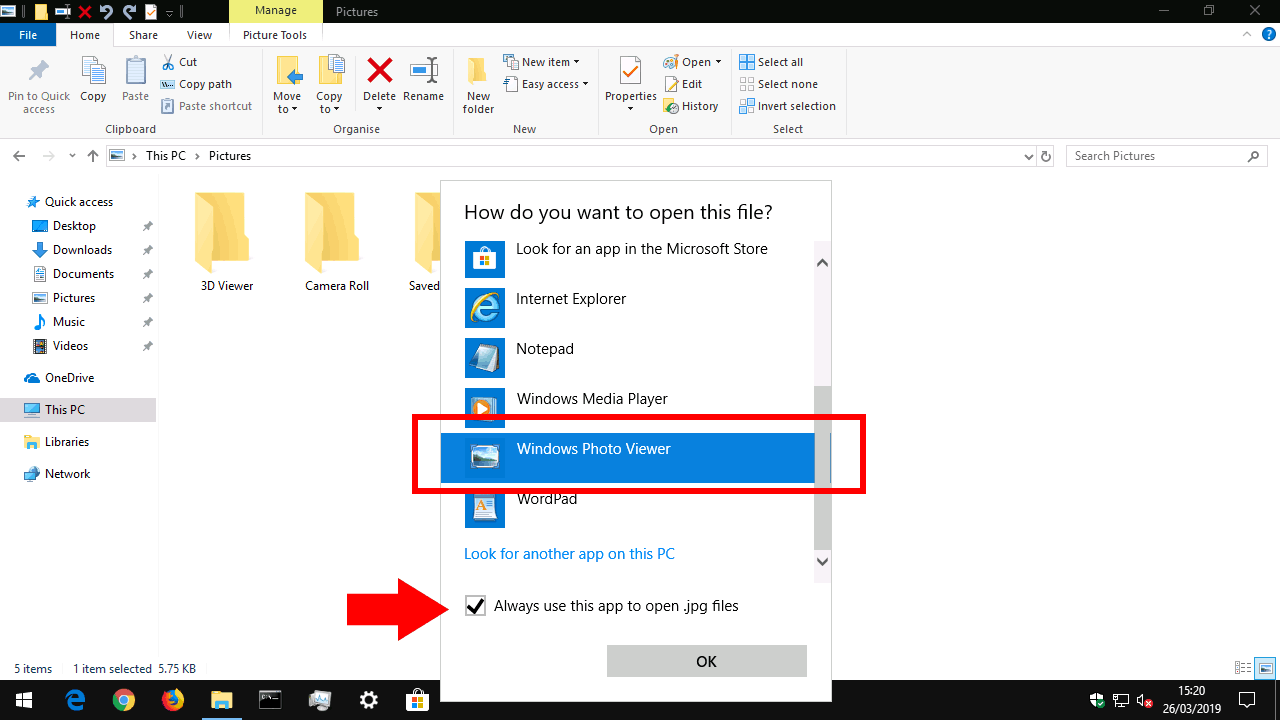Choose WordPad to open file

pos(627,508)
